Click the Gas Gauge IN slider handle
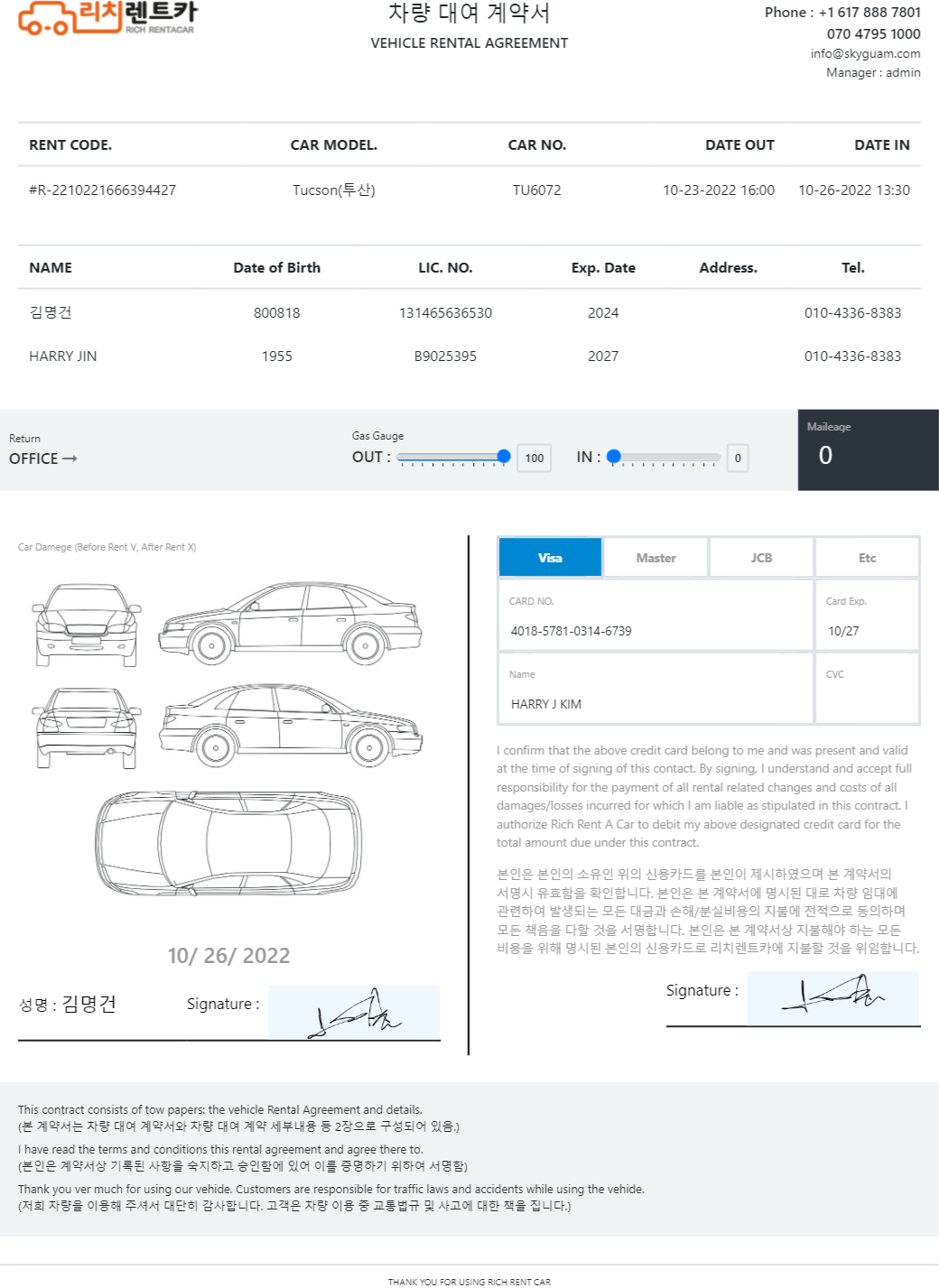Image resolution: width=939 pixels, height=1288 pixels. 614,457
